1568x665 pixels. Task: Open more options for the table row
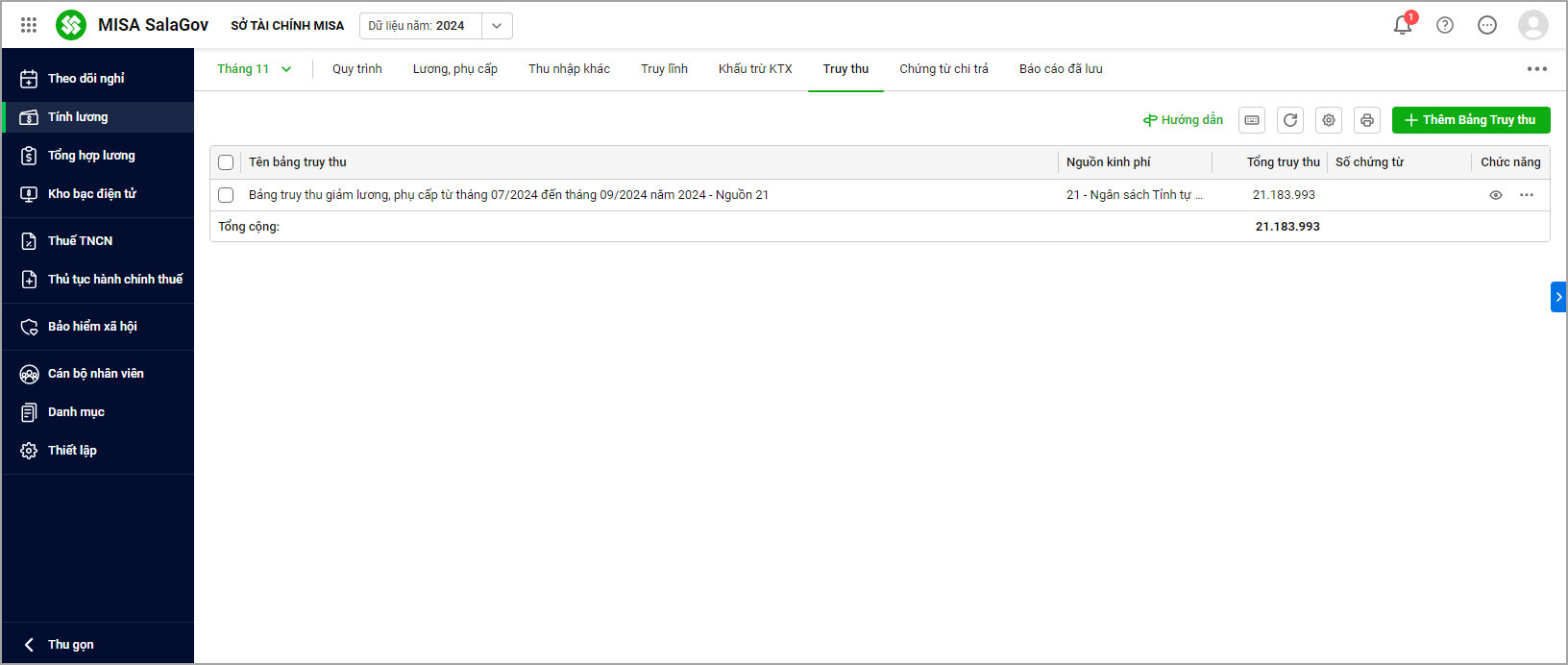click(x=1527, y=195)
